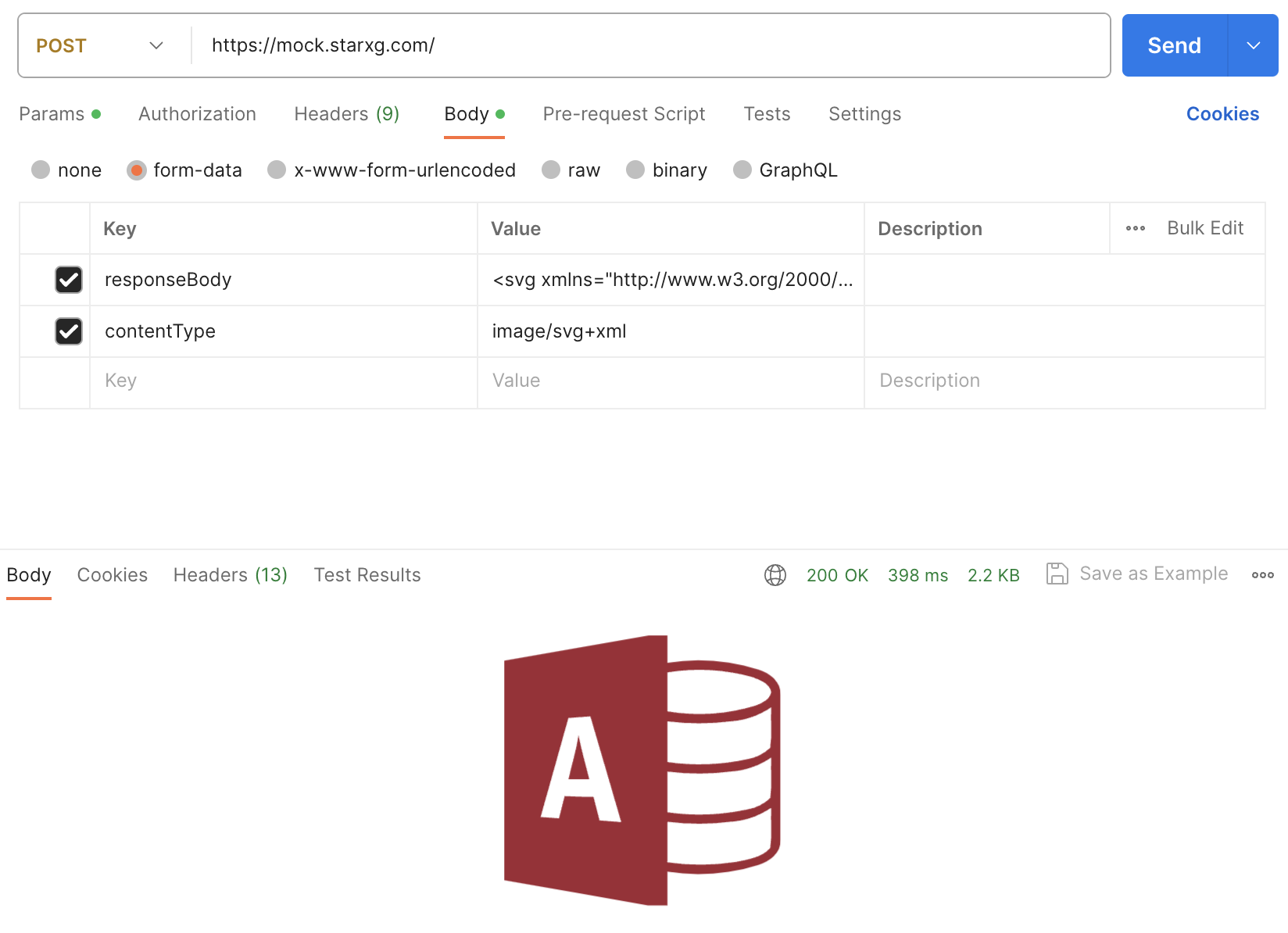1288x933 pixels.
Task: Click the Send button
Action: point(1174,45)
